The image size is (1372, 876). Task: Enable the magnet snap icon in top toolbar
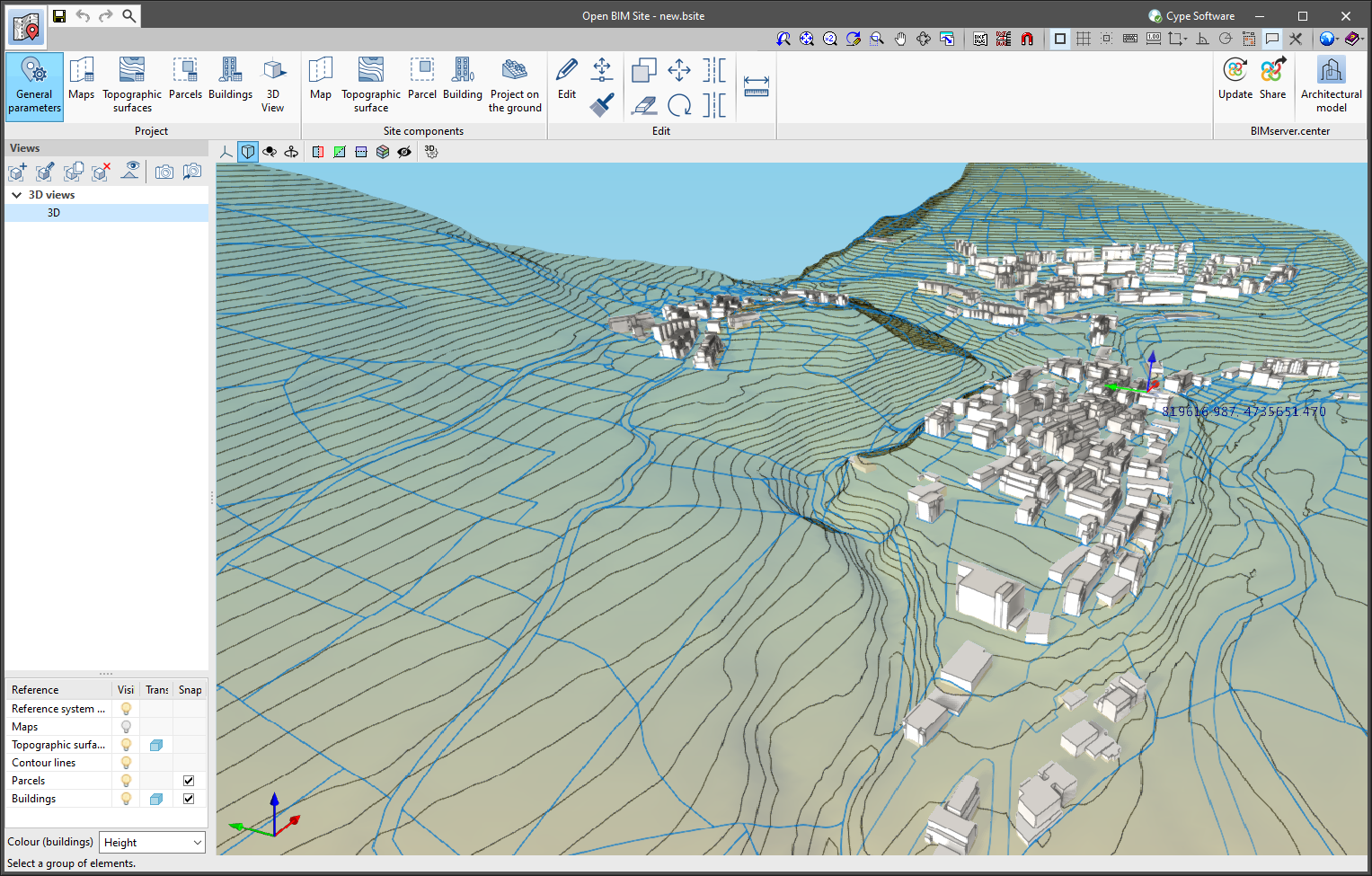click(1027, 38)
